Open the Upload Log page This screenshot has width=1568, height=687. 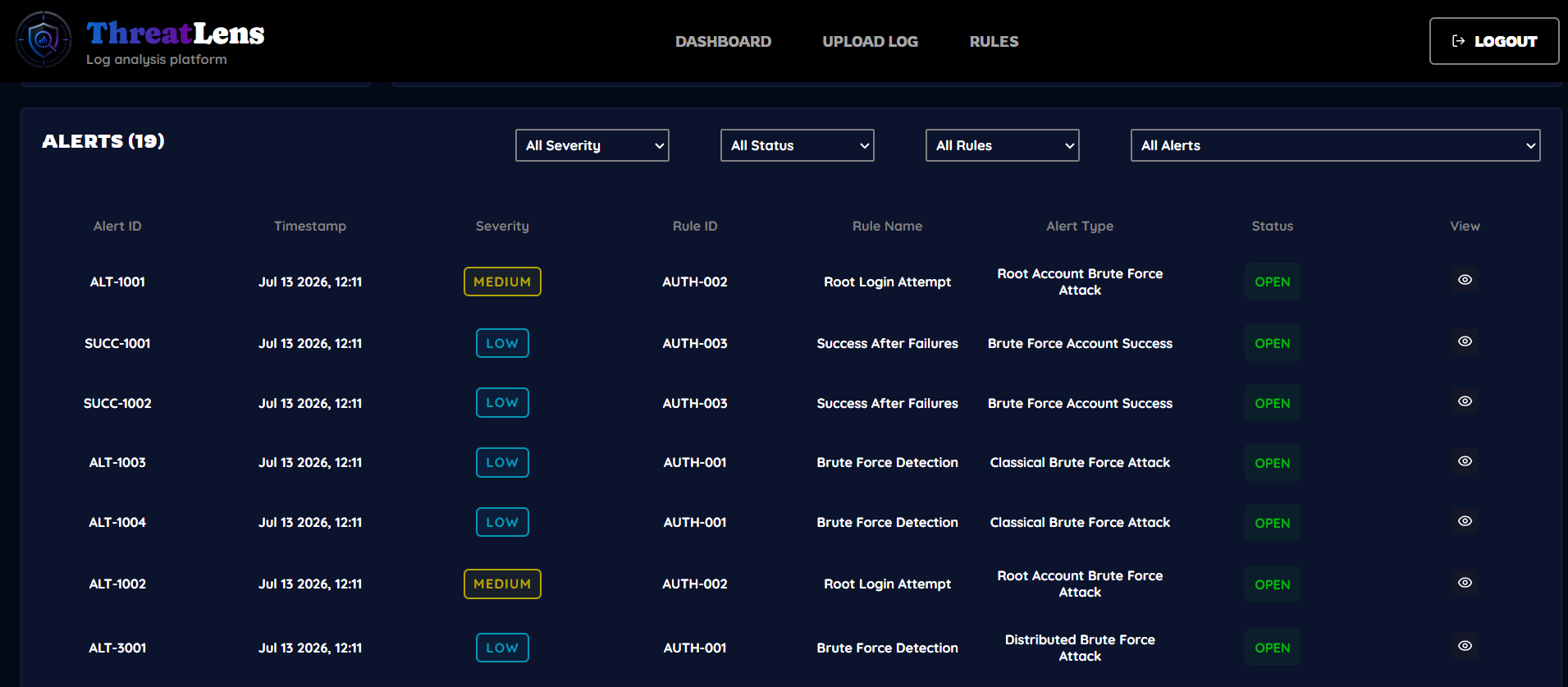(870, 41)
